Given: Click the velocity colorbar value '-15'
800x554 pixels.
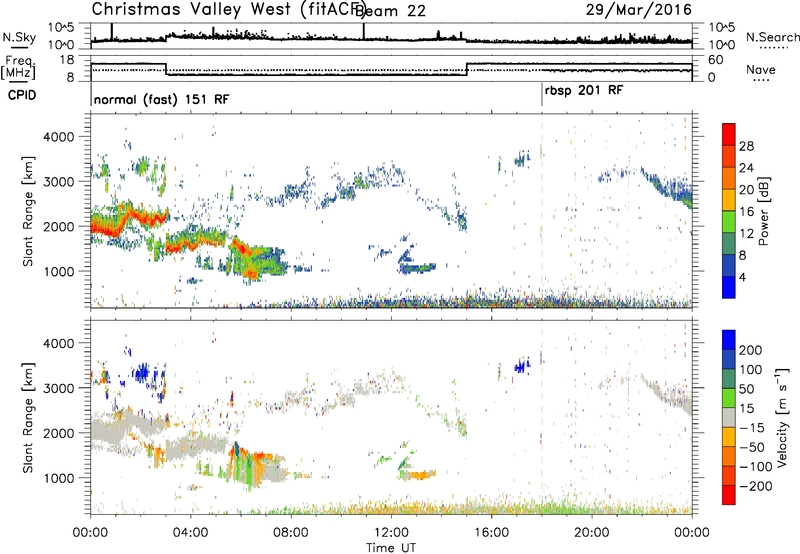Looking at the screenshot, I should pos(752,427).
